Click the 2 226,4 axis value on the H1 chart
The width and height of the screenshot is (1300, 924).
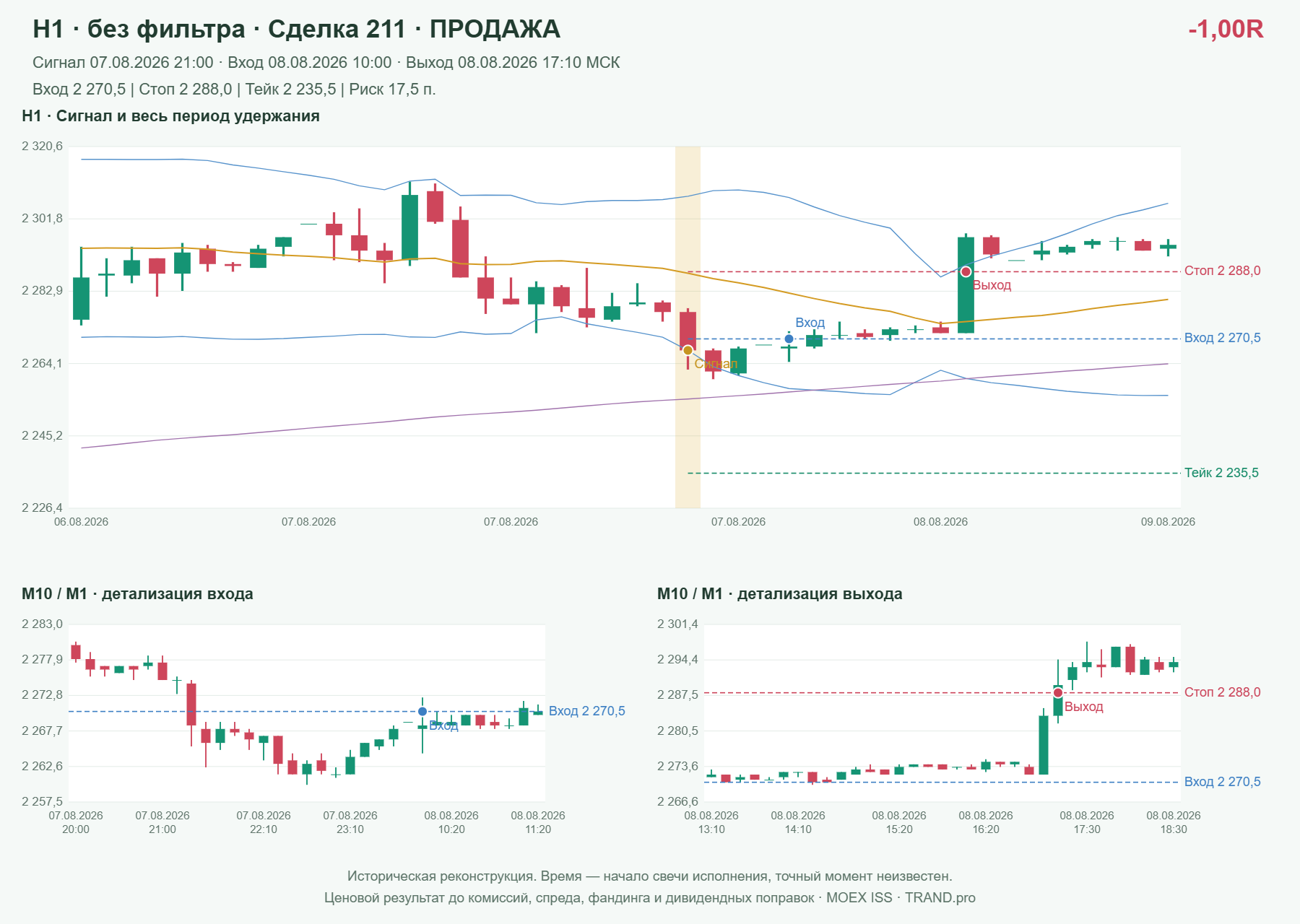pyautogui.click(x=42, y=508)
